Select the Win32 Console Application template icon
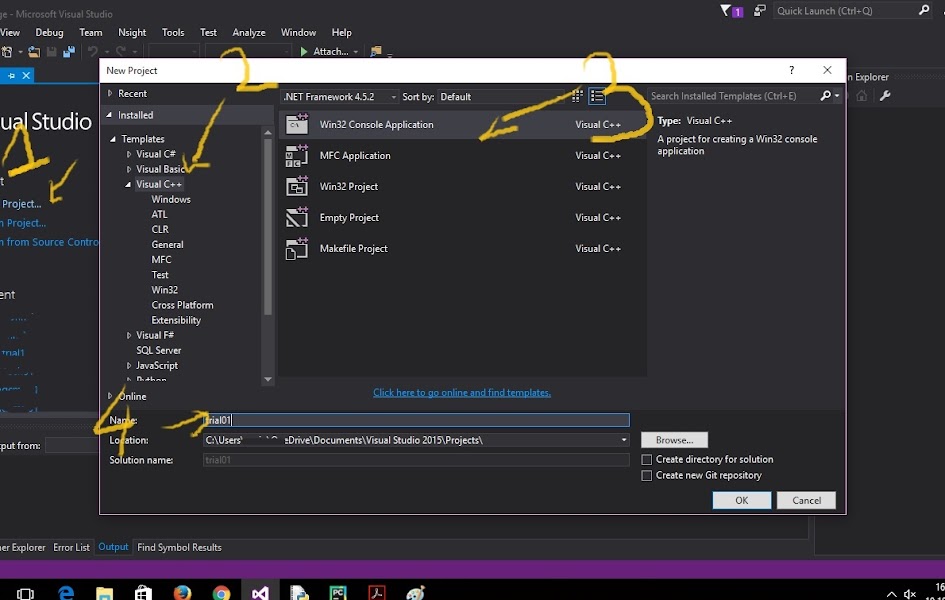The width and height of the screenshot is (945, 600). [x=297, y=124]
